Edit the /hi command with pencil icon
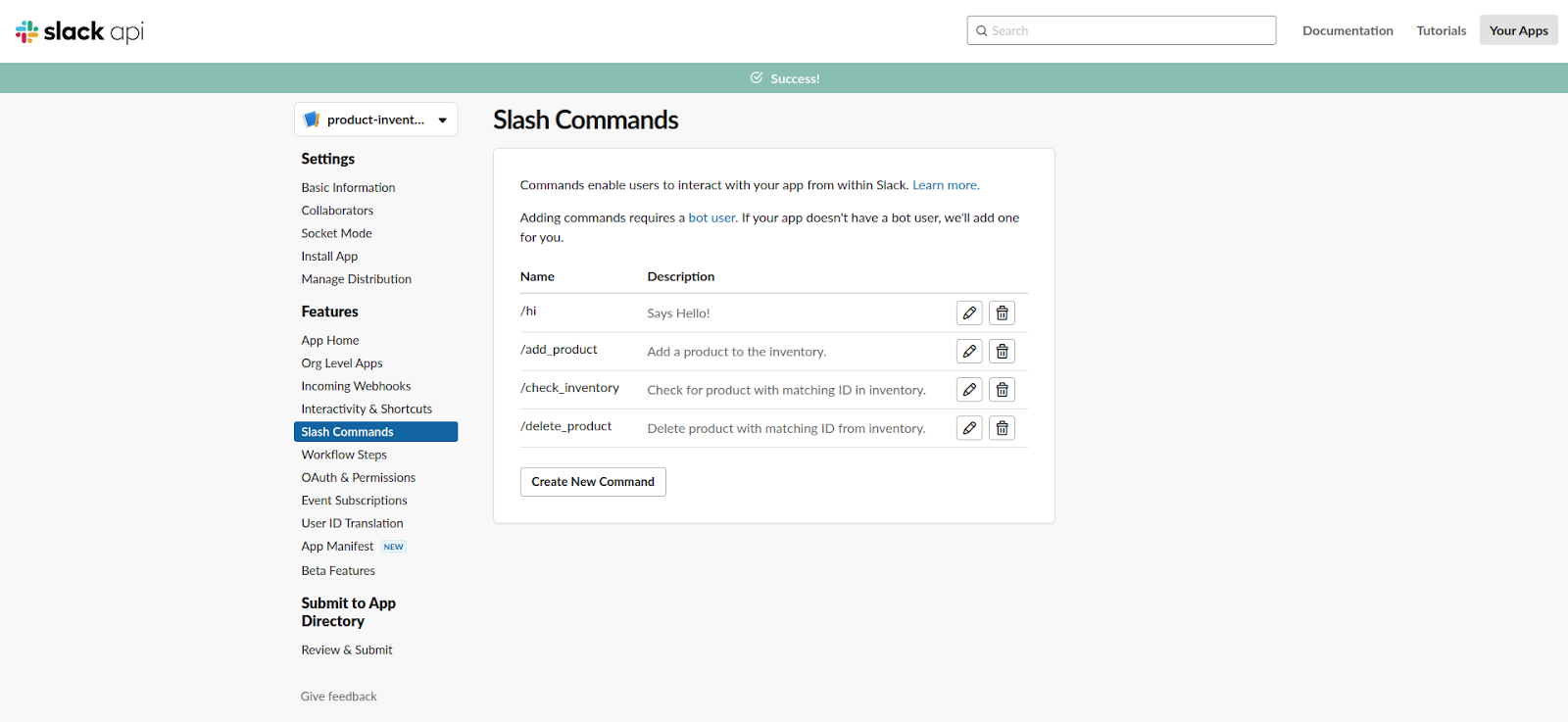Image resolution: width=1568 pixels, height=722 pixels. coord(969,313)
